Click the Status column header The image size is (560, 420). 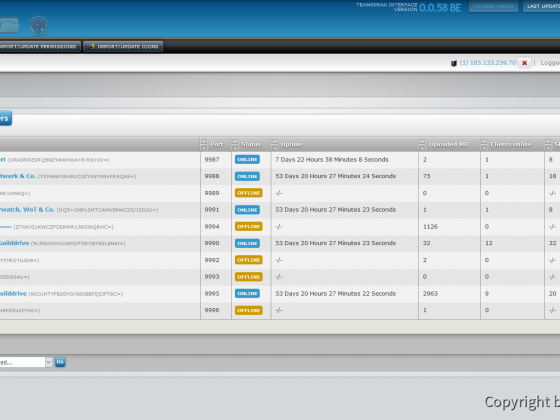pyautogui.click(x=251, y=144)
